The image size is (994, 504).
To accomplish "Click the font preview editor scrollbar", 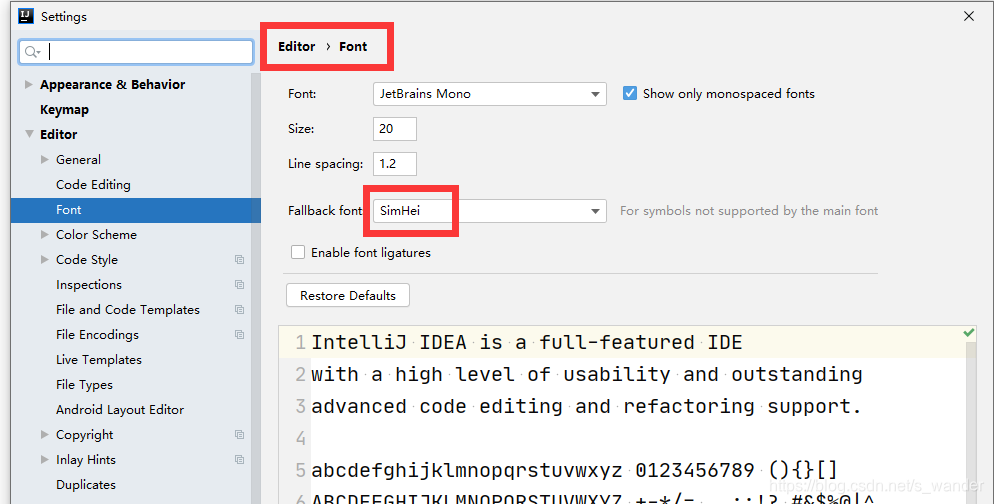I will (971, 422).
